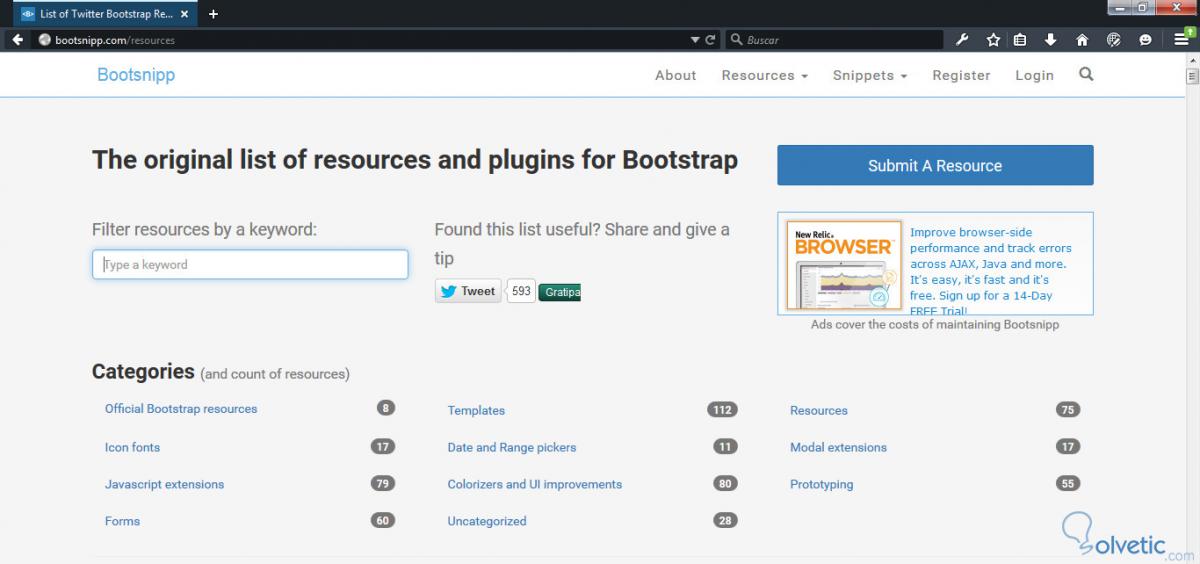
Task: Go to the Register navigation item
Action: (x=961, y=75)
